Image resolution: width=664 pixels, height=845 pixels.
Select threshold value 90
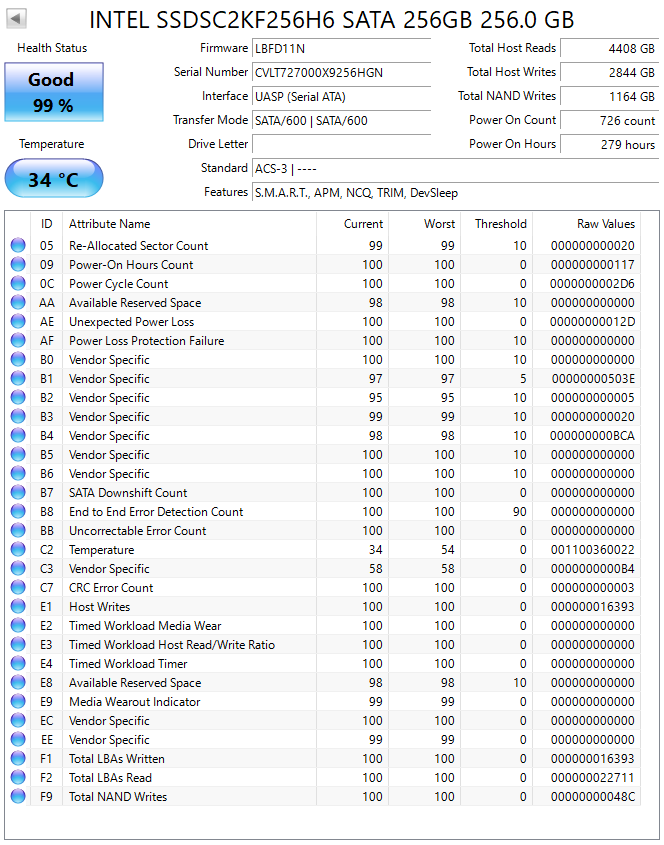coord(520,511)
